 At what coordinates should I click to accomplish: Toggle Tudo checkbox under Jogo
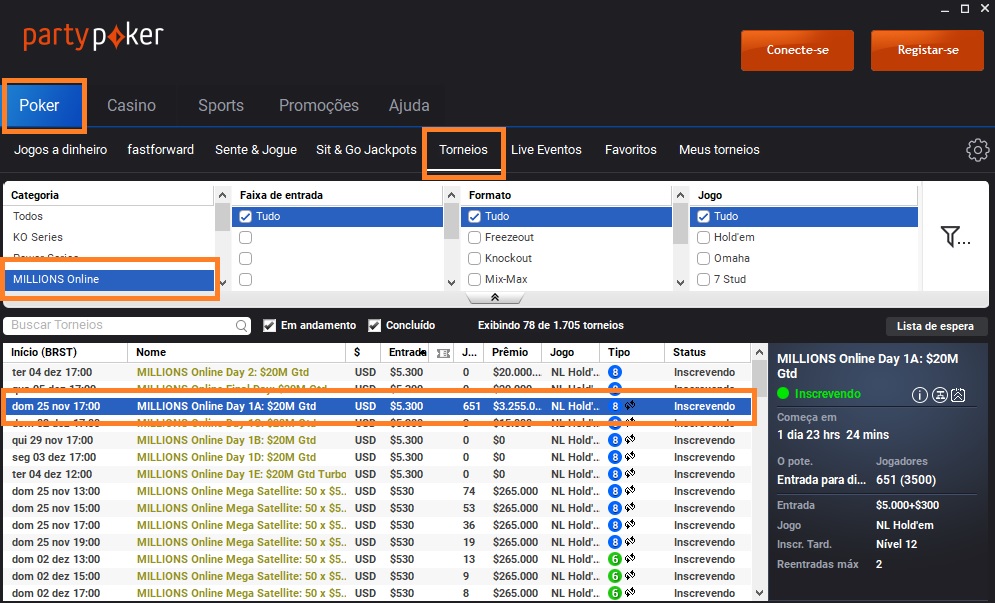(704, 216)
